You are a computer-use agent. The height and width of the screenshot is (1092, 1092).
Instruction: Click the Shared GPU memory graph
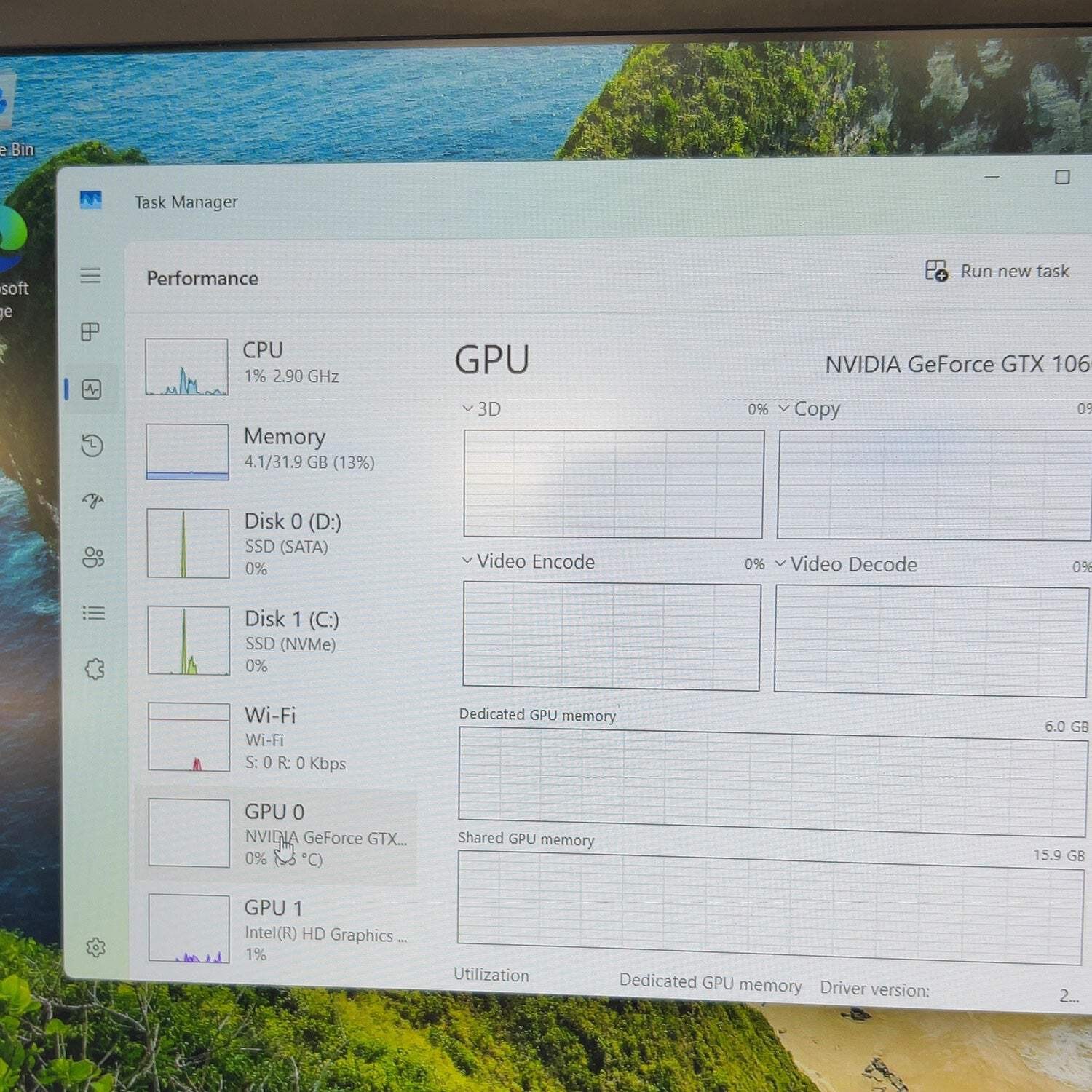(x=770, y=908)
